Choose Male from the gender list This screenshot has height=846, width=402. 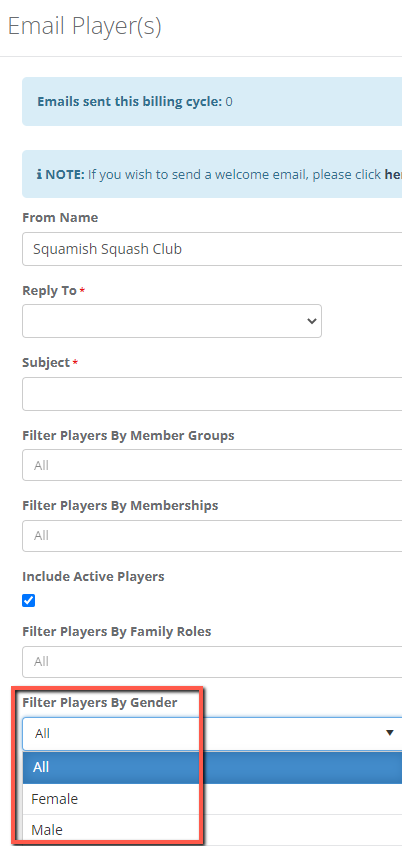point(212,829)
